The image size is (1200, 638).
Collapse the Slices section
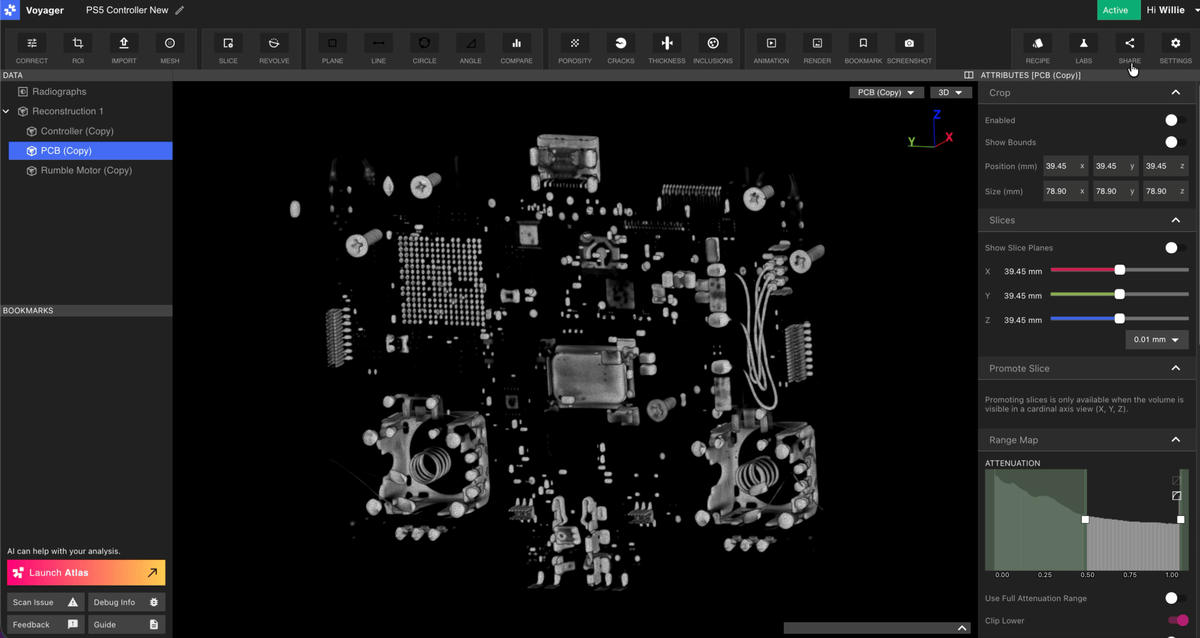pos(1176,220)
